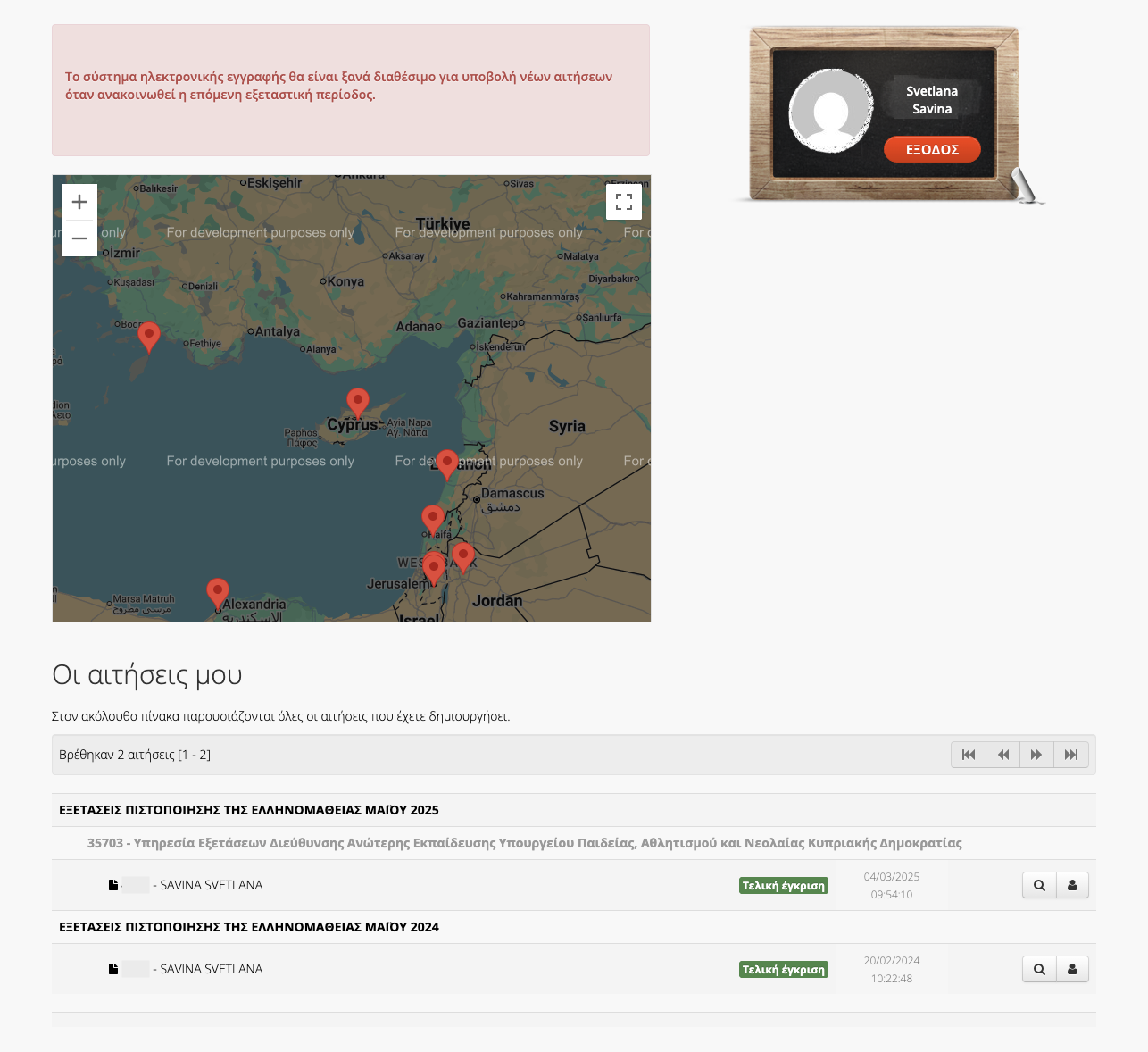Go to last page of applications
The width and height of the screenshot is (1148, 1052).
click(1071, 755)
